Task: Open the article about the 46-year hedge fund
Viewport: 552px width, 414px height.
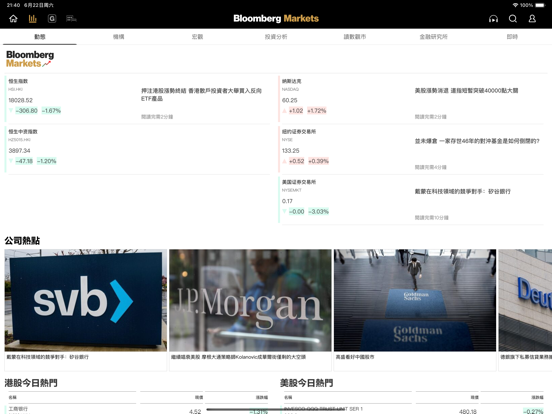Action: 477,141
